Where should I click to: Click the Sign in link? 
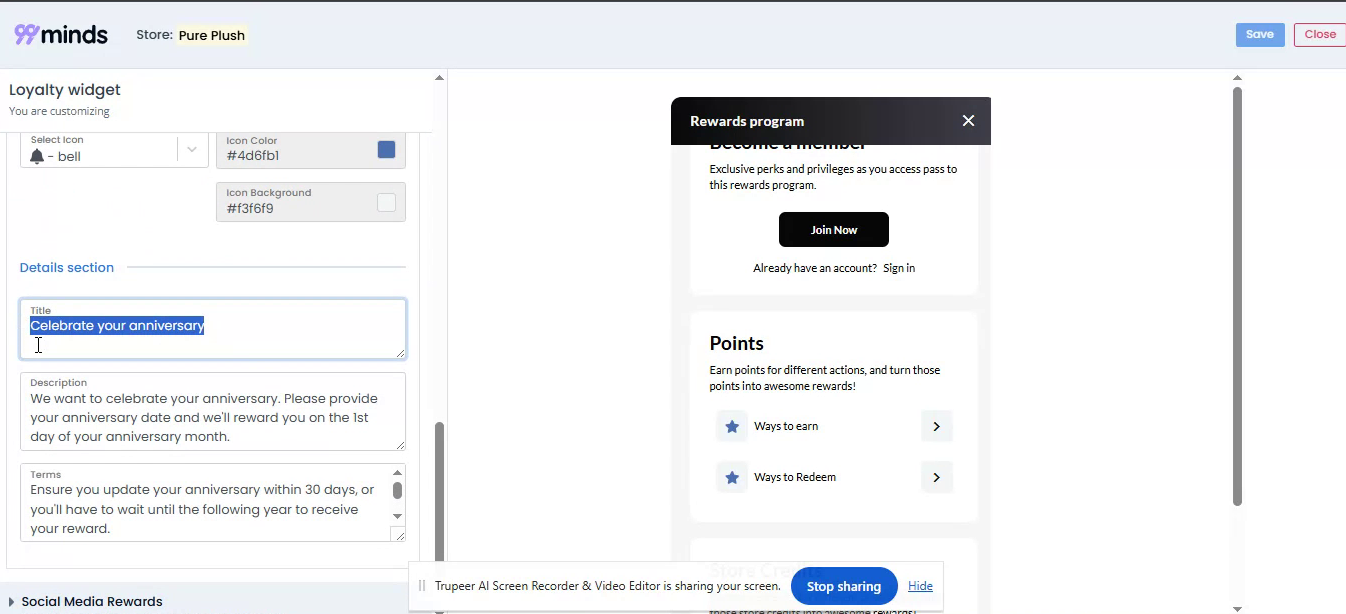click(x=899, y=268)
